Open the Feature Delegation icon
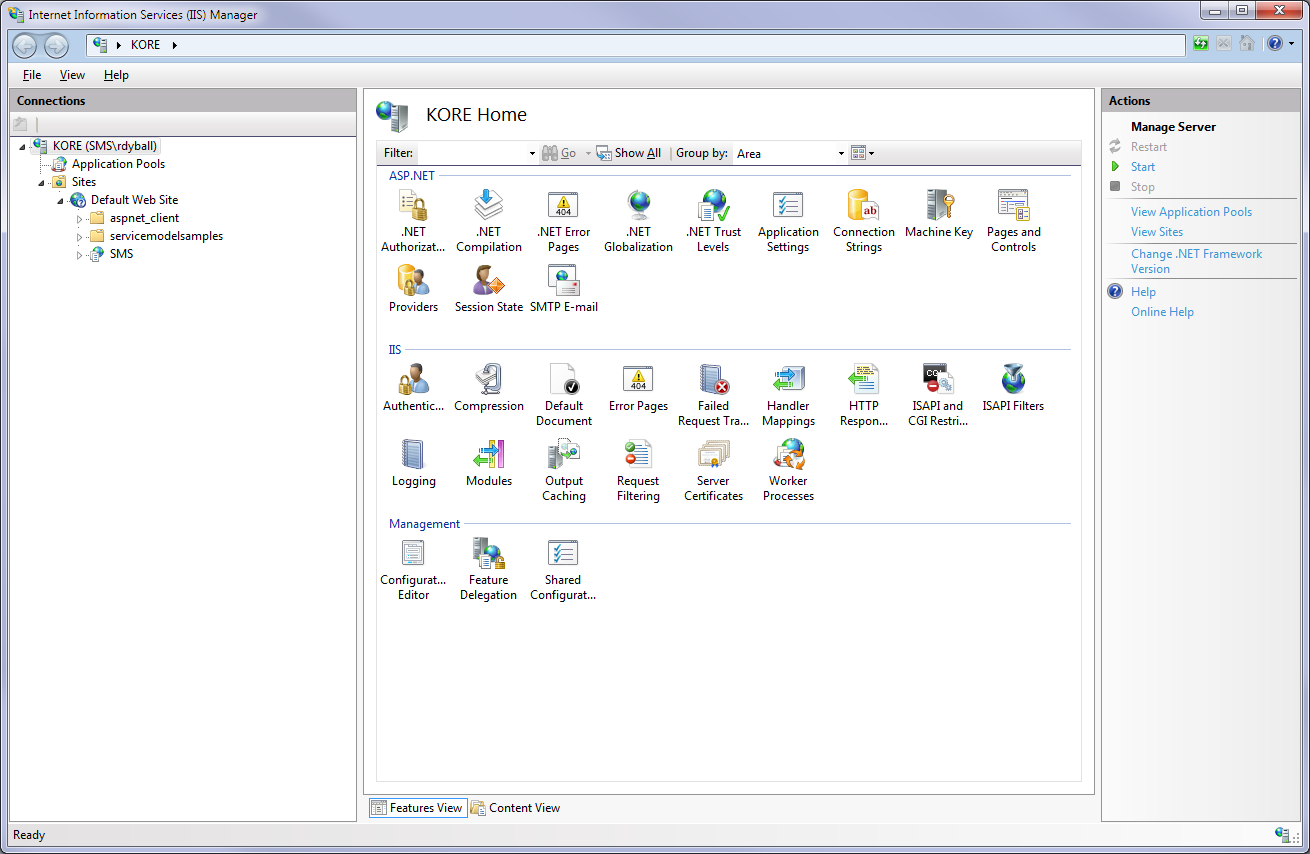 pos(488,555)
